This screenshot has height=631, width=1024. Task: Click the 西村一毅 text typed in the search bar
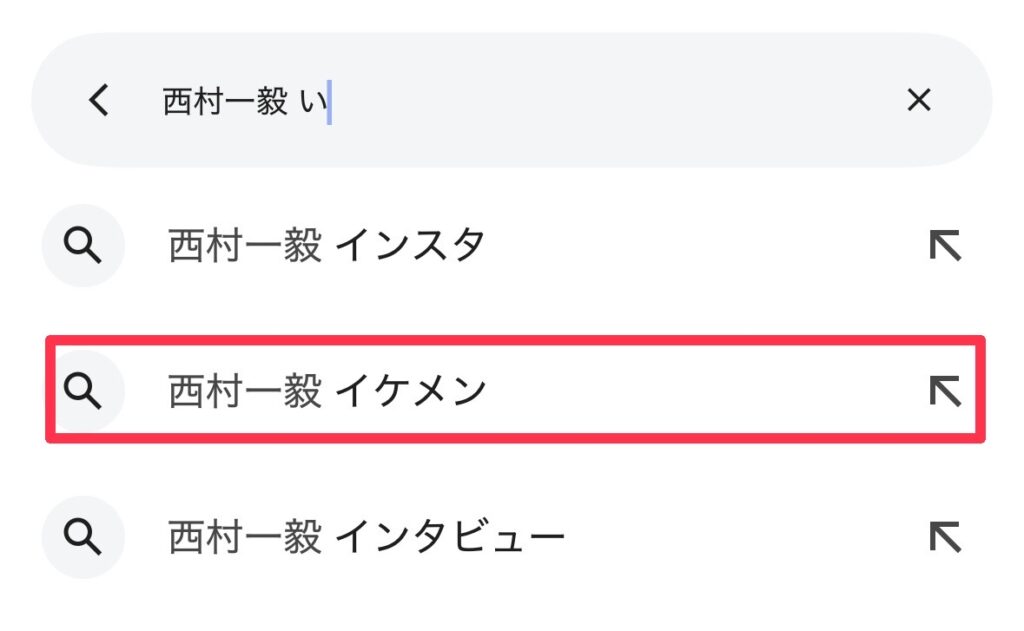click(x=225, y=102)
